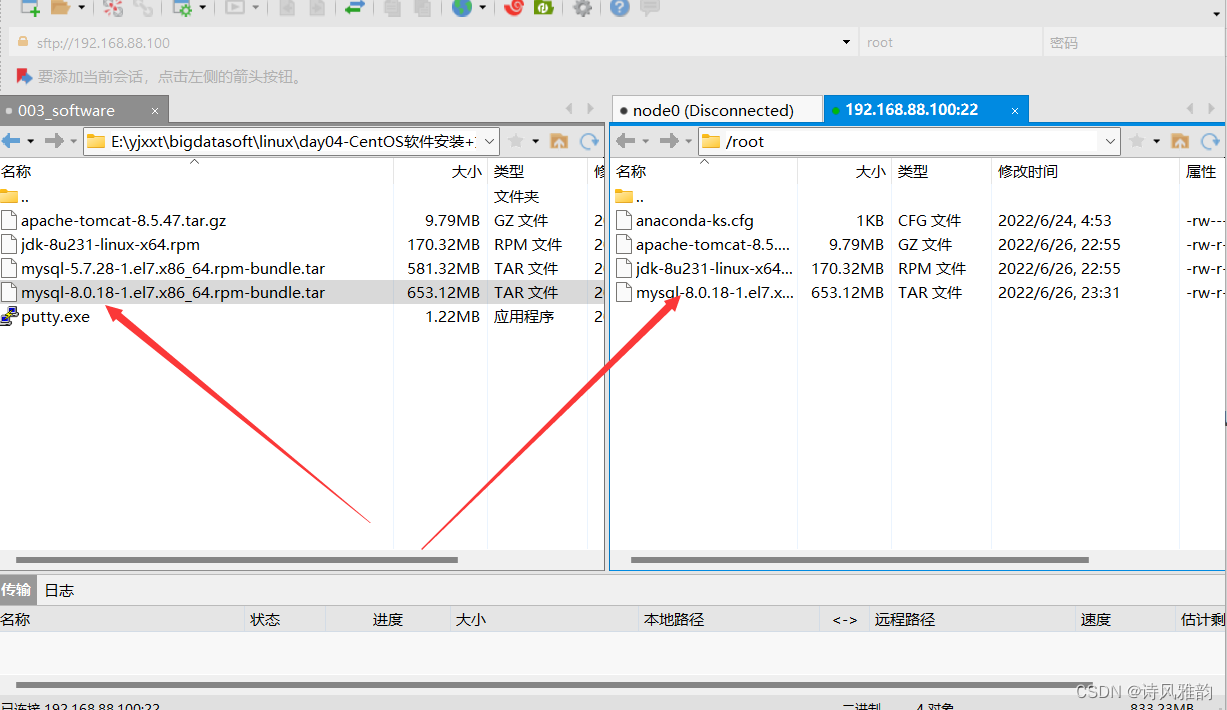Click the username field showing root
Viewport: 1227px width, 710px height.
(949, 43)
